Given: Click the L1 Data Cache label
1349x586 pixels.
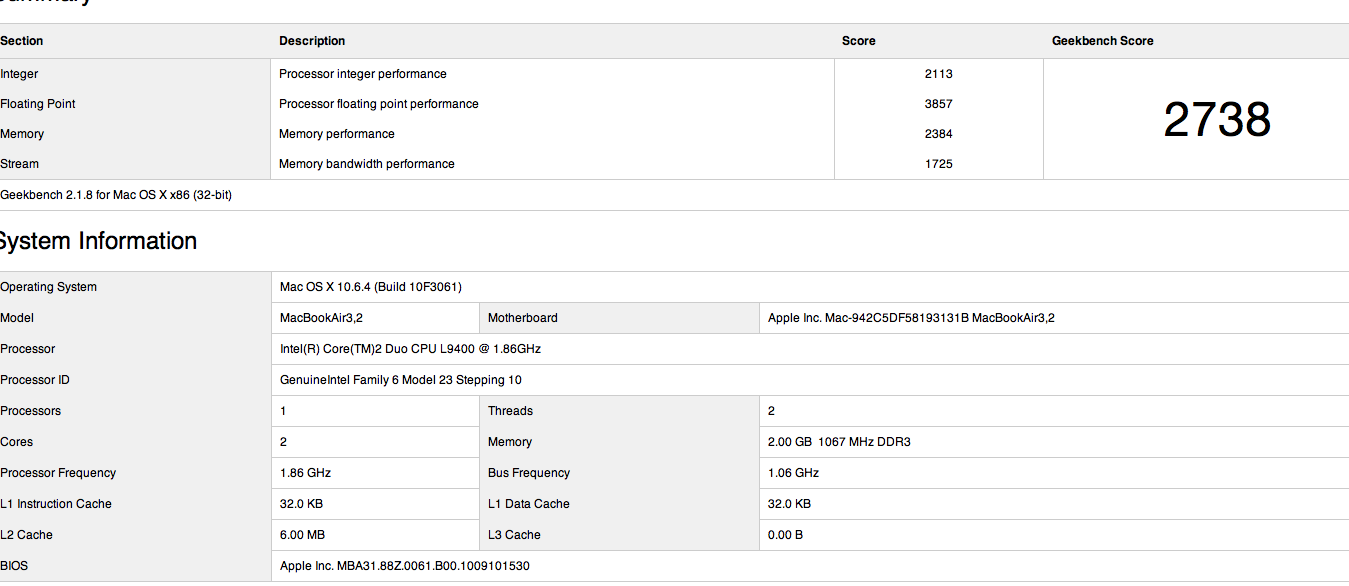Looking at the screenshot, I should pyautogui.click(x=529, y=504).
